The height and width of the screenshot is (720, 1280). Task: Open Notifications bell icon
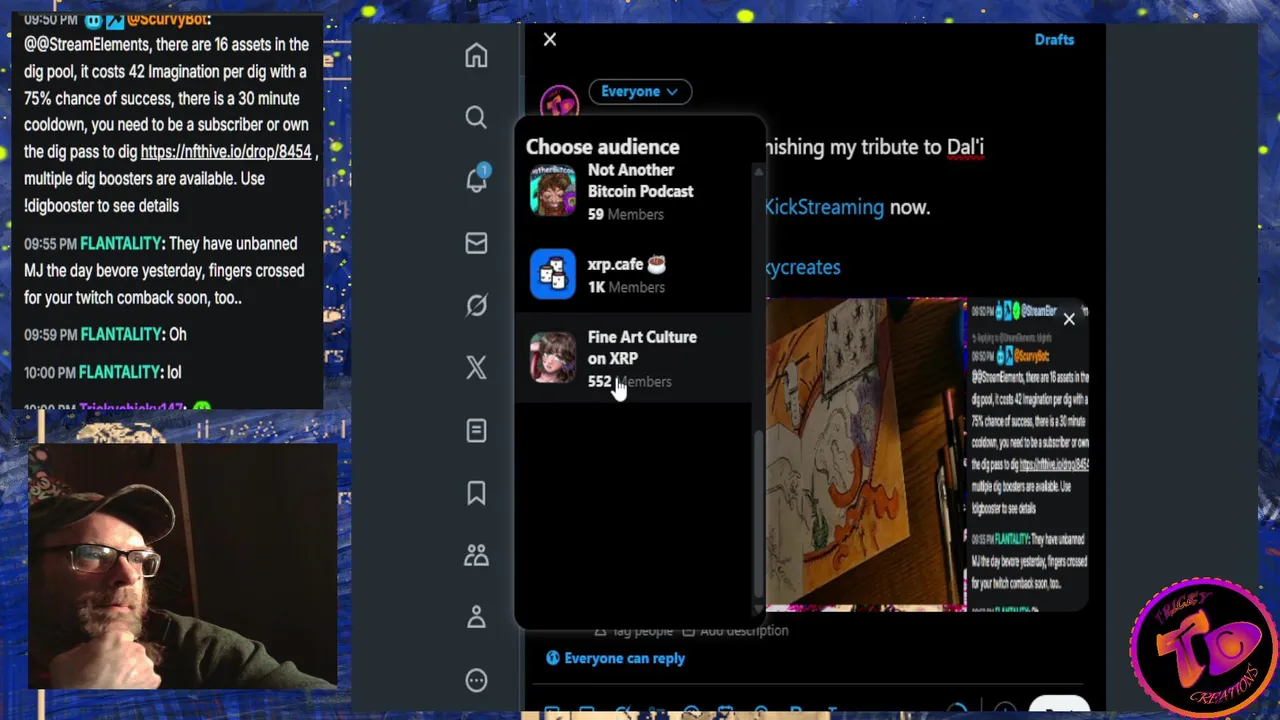pyautogui.click(x=476, y=180)
